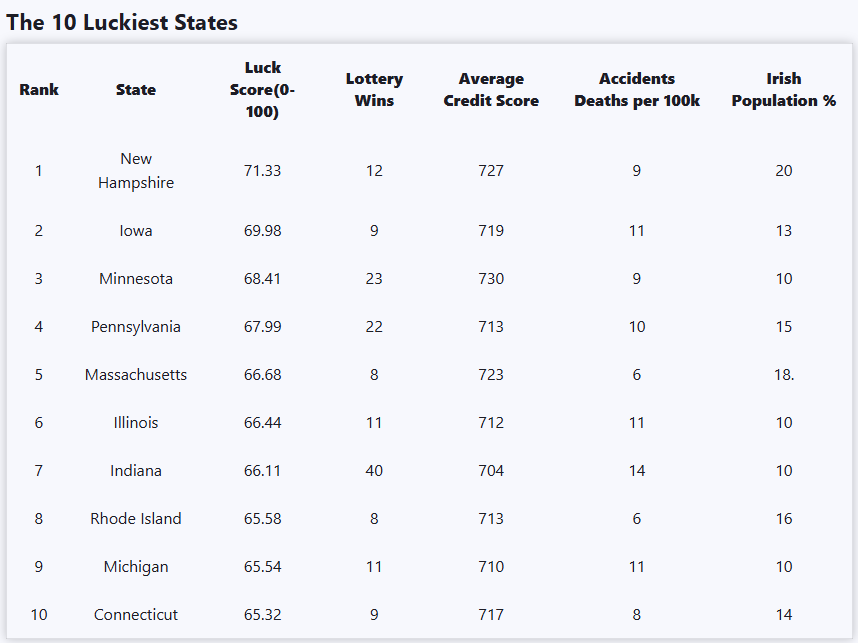Click the Accidents Deaths per 100k header
Viewport: 858px width, 643px height.
tap(637, 90)
